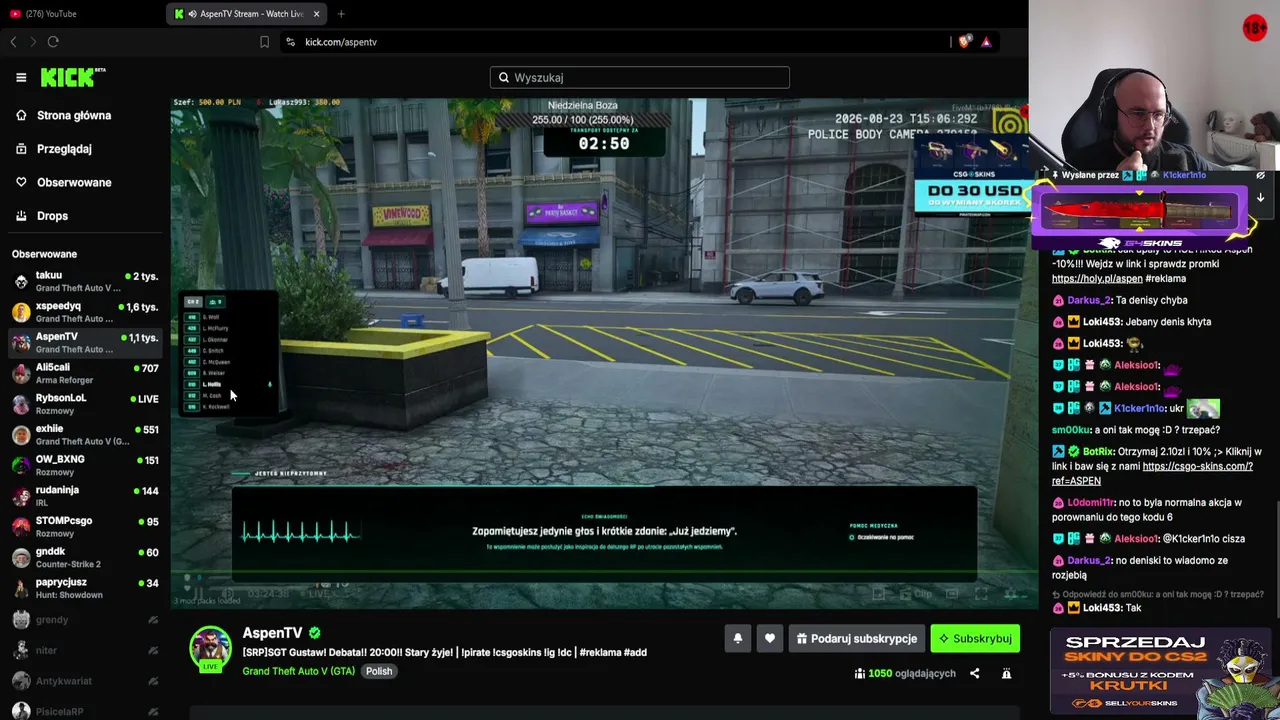
Task: Click the Sprzedaj skiny do CS2 banner
Action: (1160, 672)
